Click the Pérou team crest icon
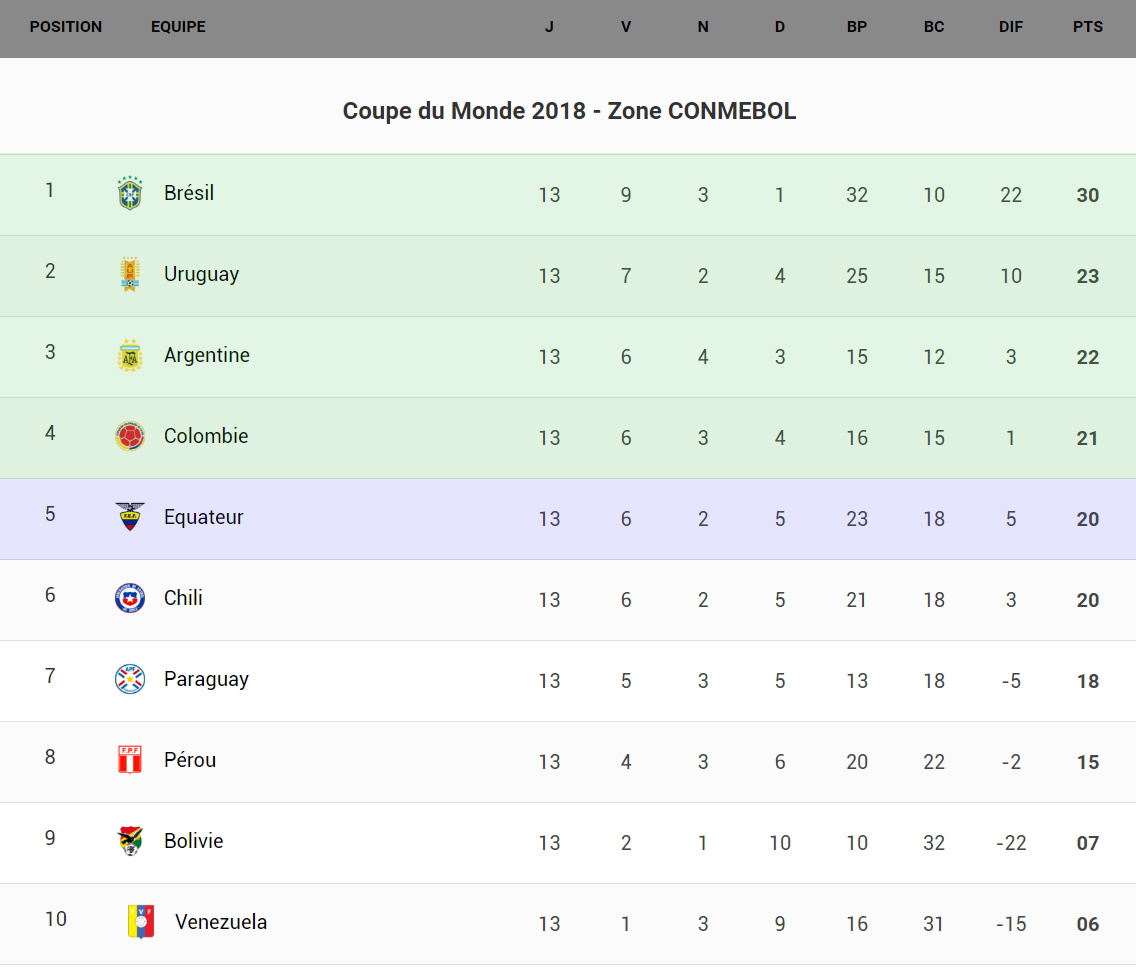This screenshot has height=969, width=1136. tap(130, 760)
